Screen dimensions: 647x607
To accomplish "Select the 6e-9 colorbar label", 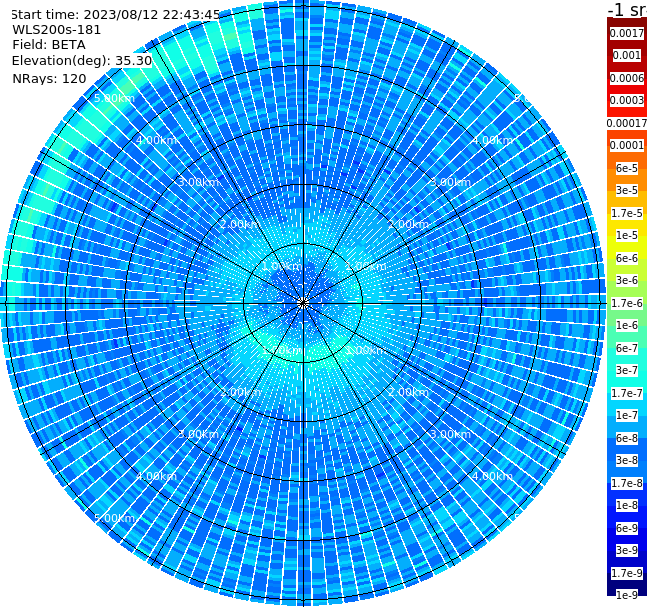I will [x=627, y=528].
